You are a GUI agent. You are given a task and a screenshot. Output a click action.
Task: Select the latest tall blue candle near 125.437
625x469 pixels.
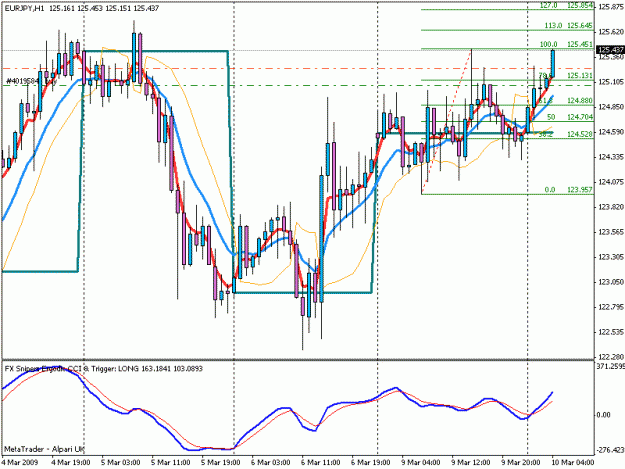pyautogui.click(x=553, y=63)
